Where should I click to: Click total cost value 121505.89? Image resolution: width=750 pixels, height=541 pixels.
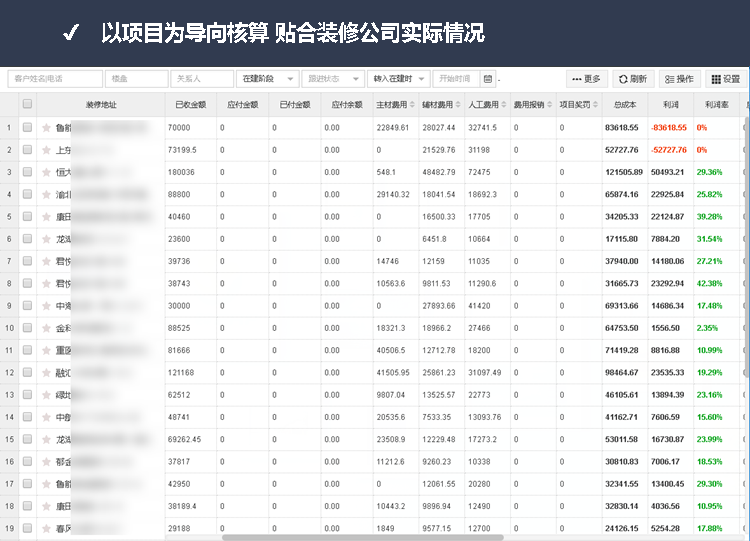[624, 172]
